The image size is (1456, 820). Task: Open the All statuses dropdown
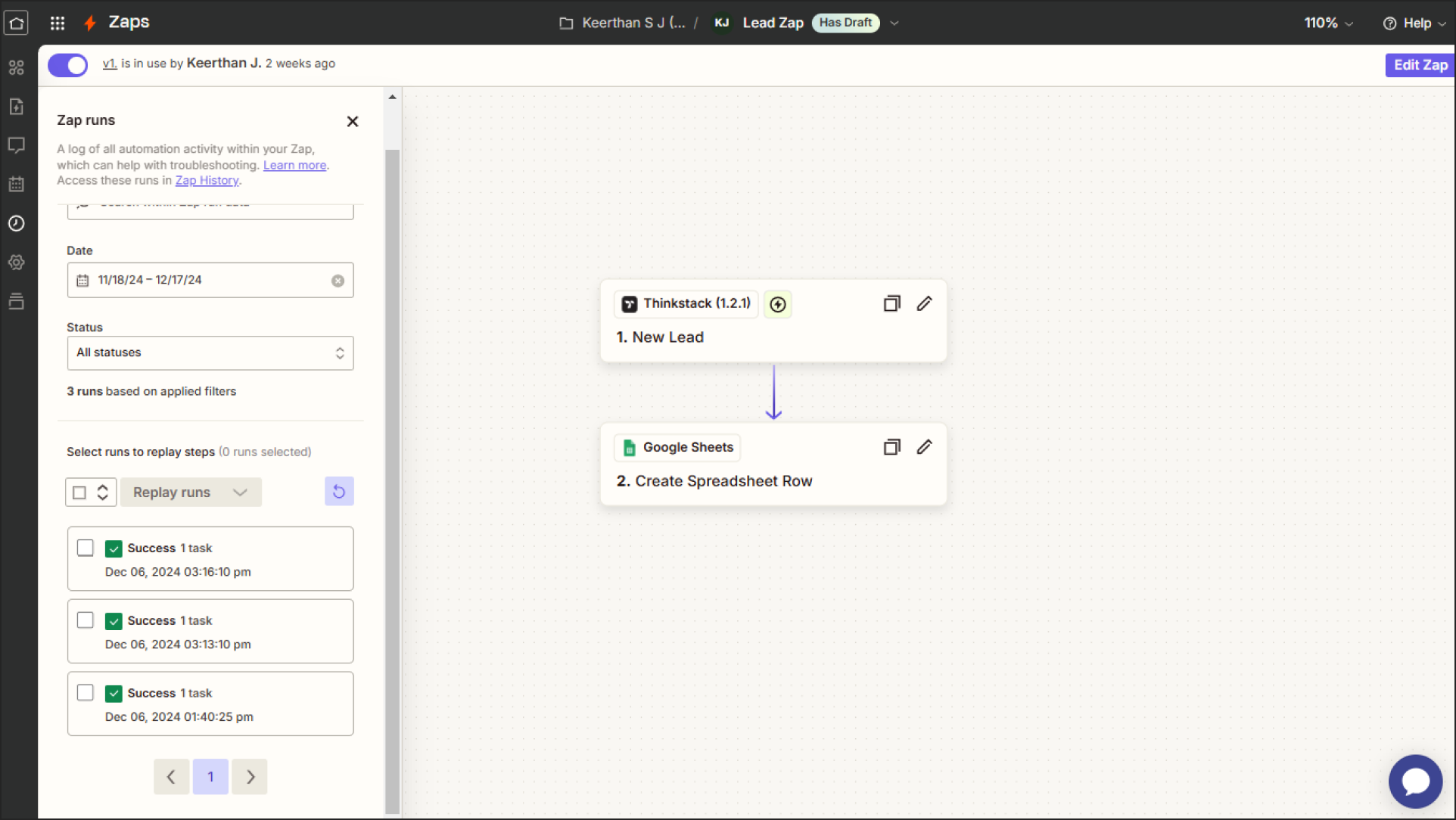[210, 353]
